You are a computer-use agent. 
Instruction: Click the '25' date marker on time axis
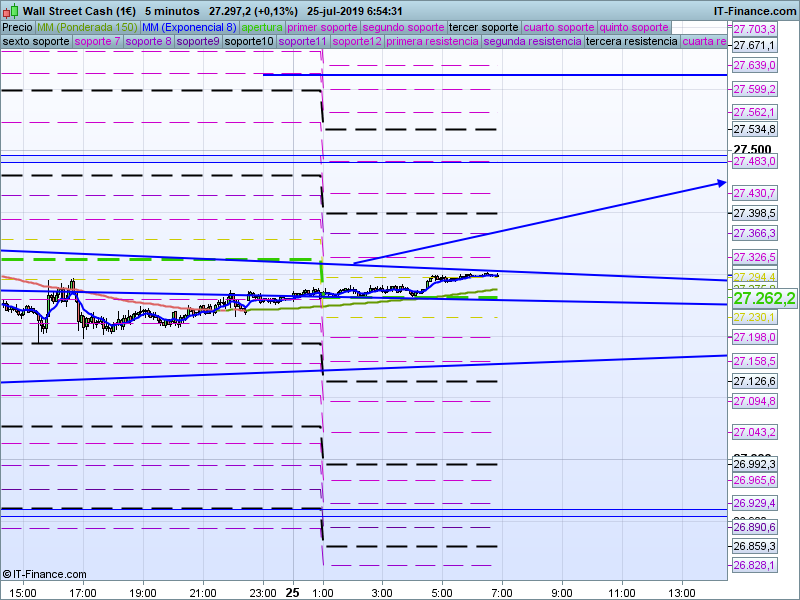(292, 592)
